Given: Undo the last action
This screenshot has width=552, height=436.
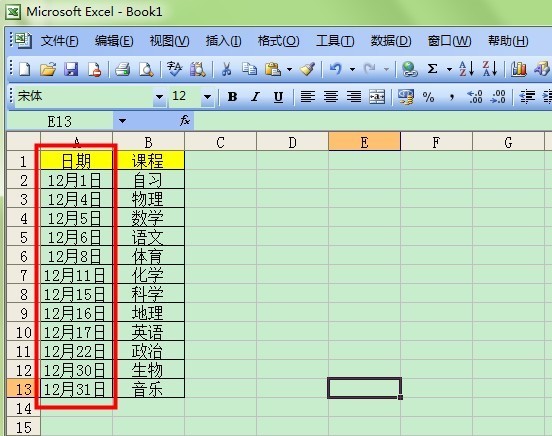Looking at the screenshot, I should tap(335, 69).
